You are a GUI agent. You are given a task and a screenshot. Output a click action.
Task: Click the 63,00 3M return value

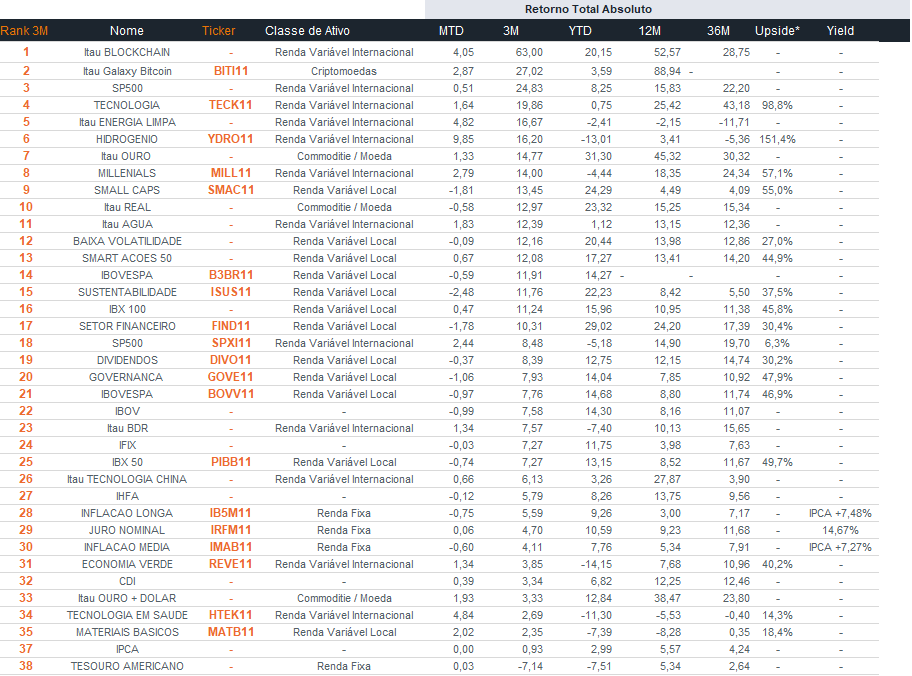click(x=529, y=52)
